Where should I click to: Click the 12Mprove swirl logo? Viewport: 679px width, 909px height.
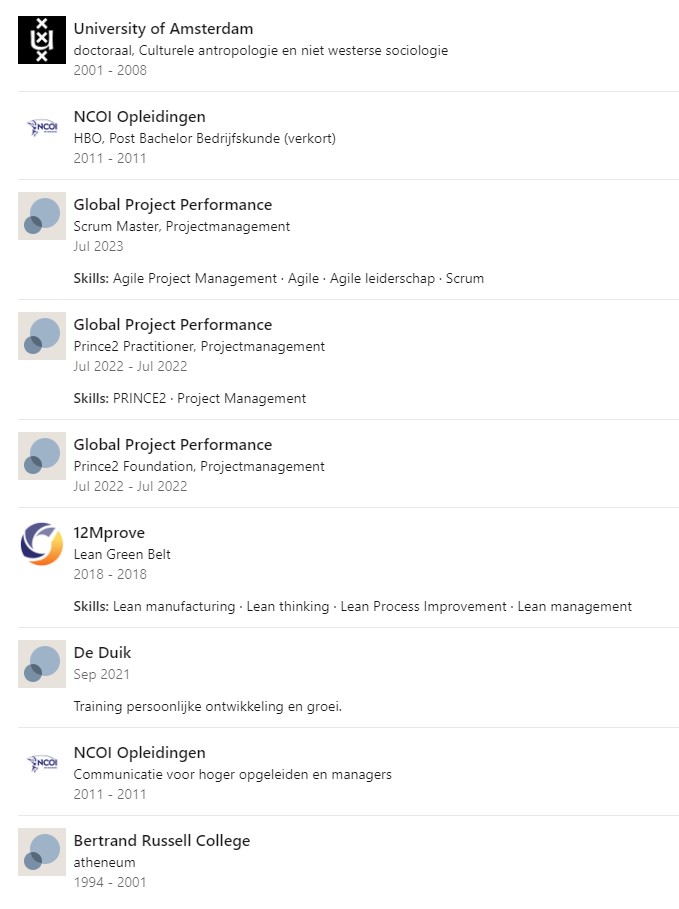point(42,544)
